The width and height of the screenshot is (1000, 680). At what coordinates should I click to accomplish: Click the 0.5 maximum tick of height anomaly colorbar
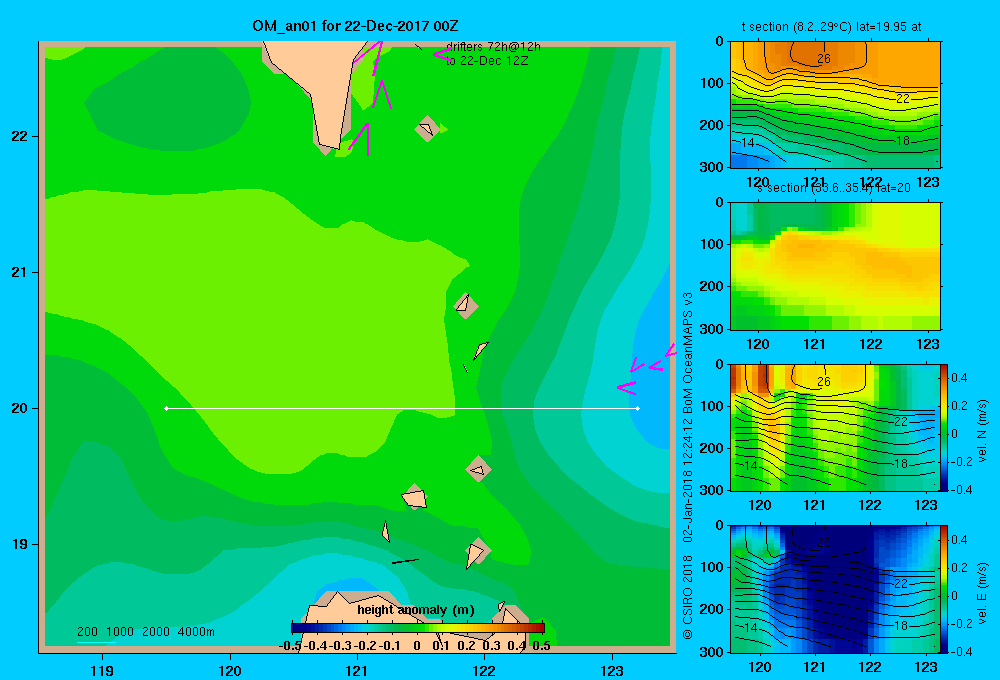click(541, 646)
